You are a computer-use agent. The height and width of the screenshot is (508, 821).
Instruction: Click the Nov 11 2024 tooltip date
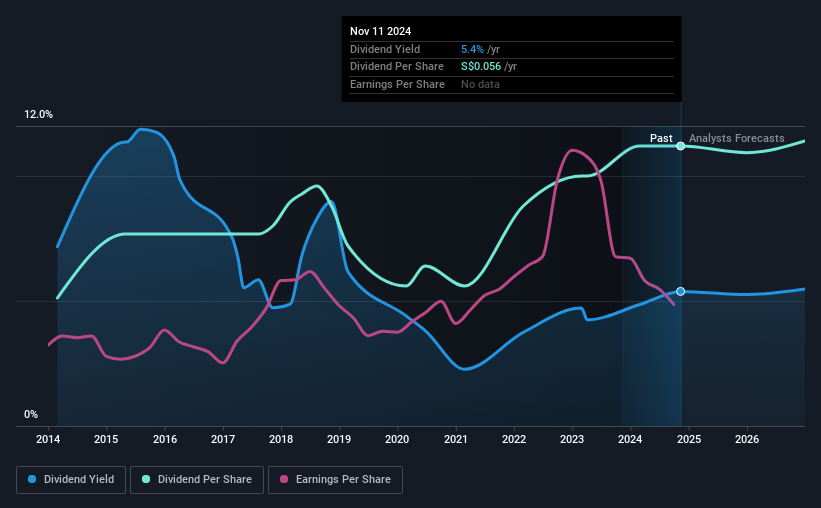(x=381, y=31)
